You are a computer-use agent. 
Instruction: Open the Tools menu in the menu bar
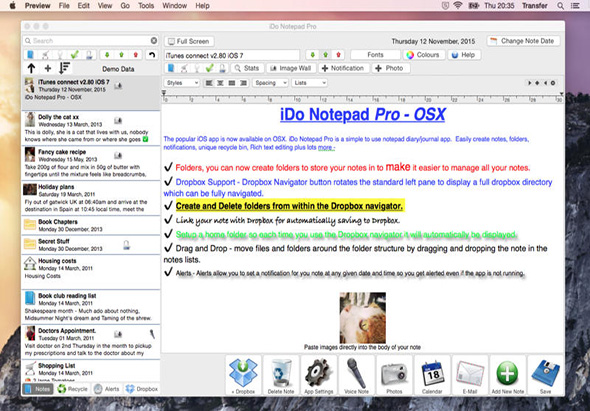[146, 6]
